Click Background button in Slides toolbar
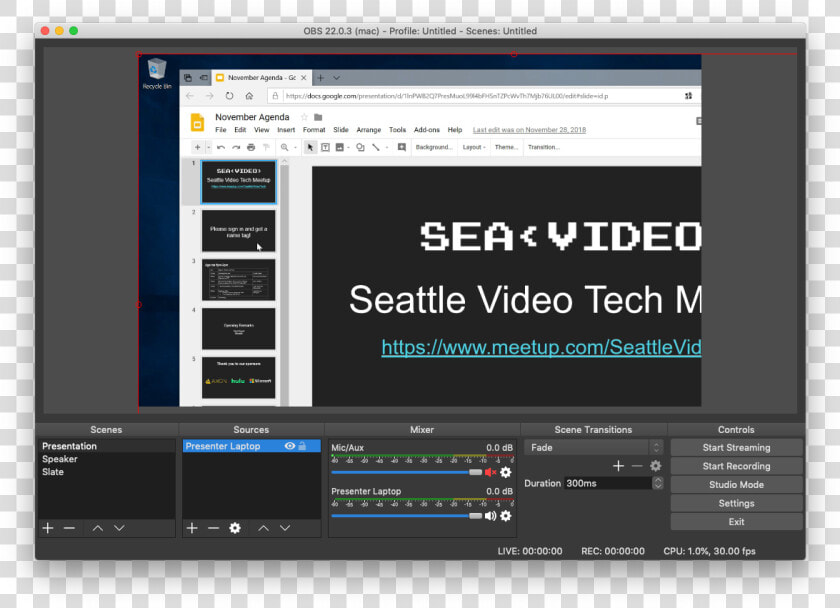840x608 pixels. [433, 147]
